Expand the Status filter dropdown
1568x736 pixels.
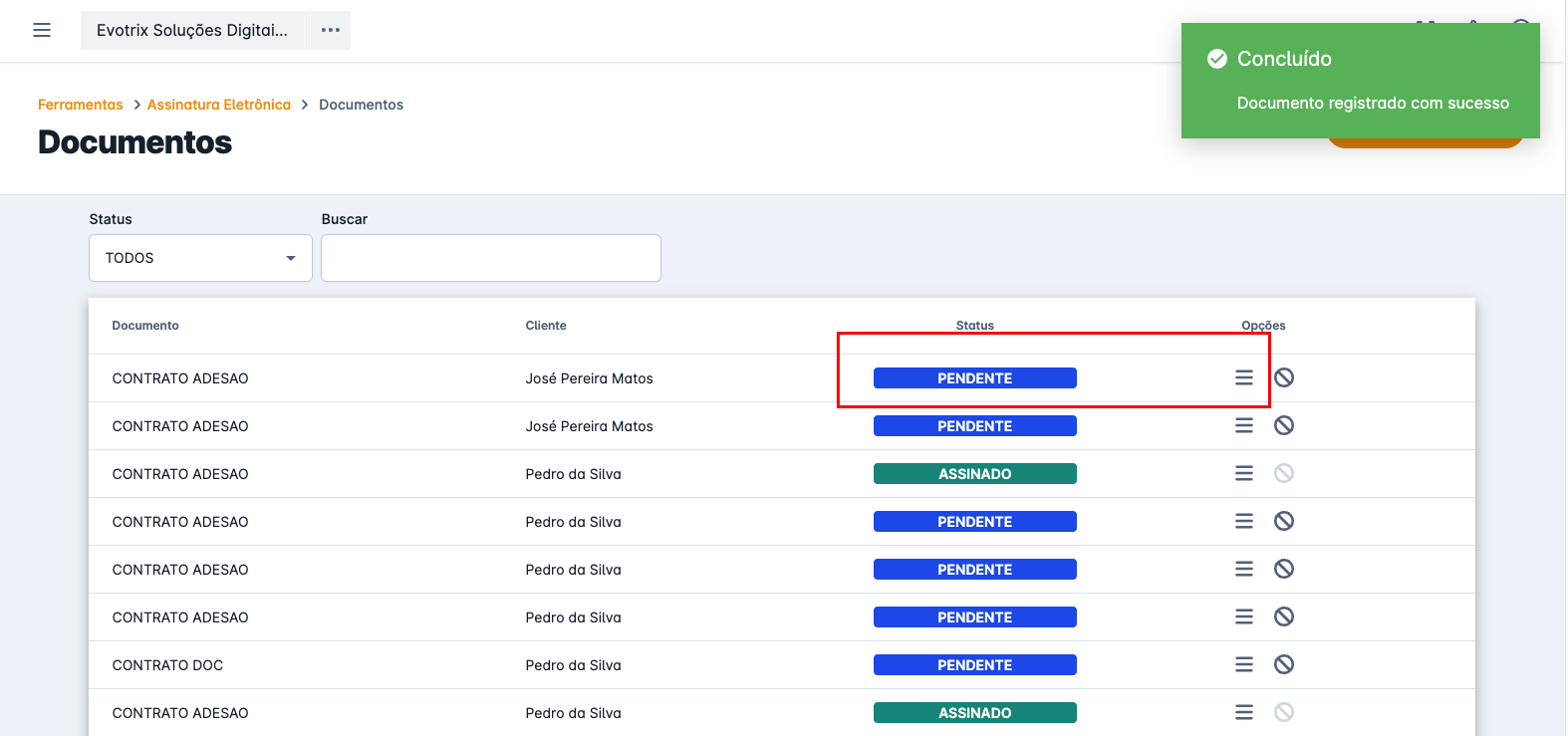[x=199, y=258]
